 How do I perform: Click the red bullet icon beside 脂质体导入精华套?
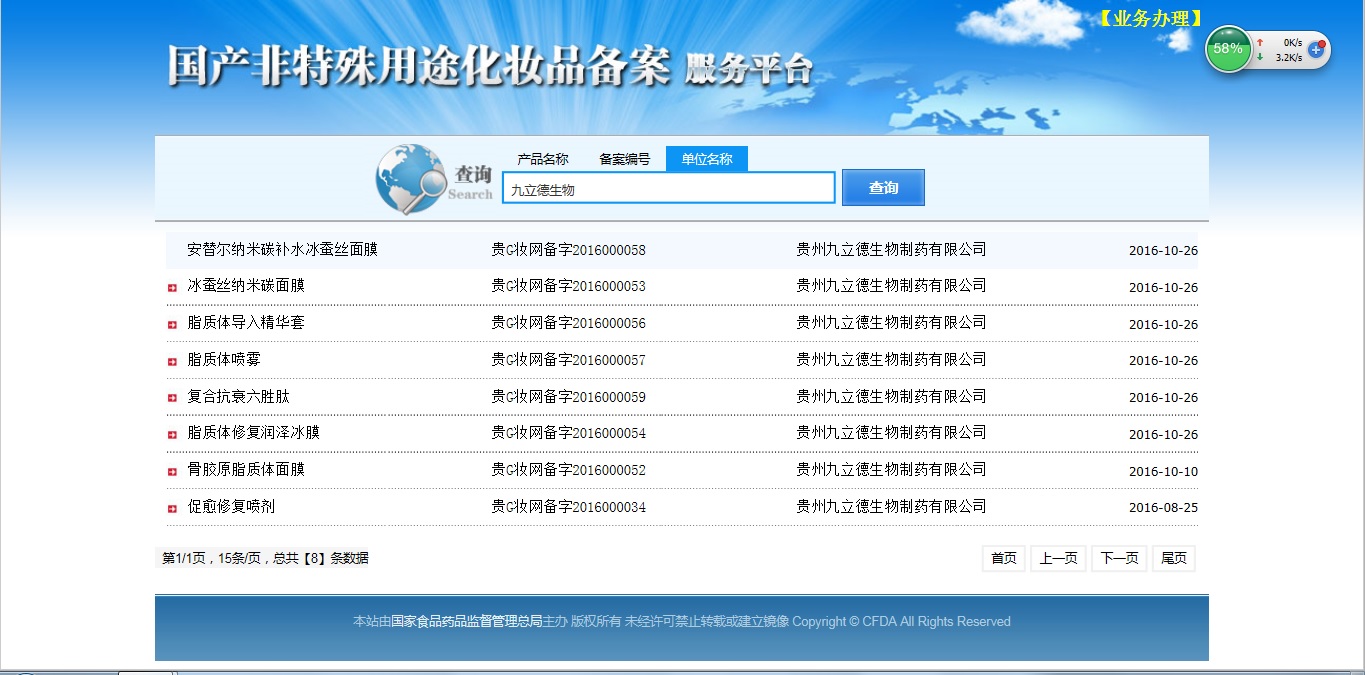172,325
